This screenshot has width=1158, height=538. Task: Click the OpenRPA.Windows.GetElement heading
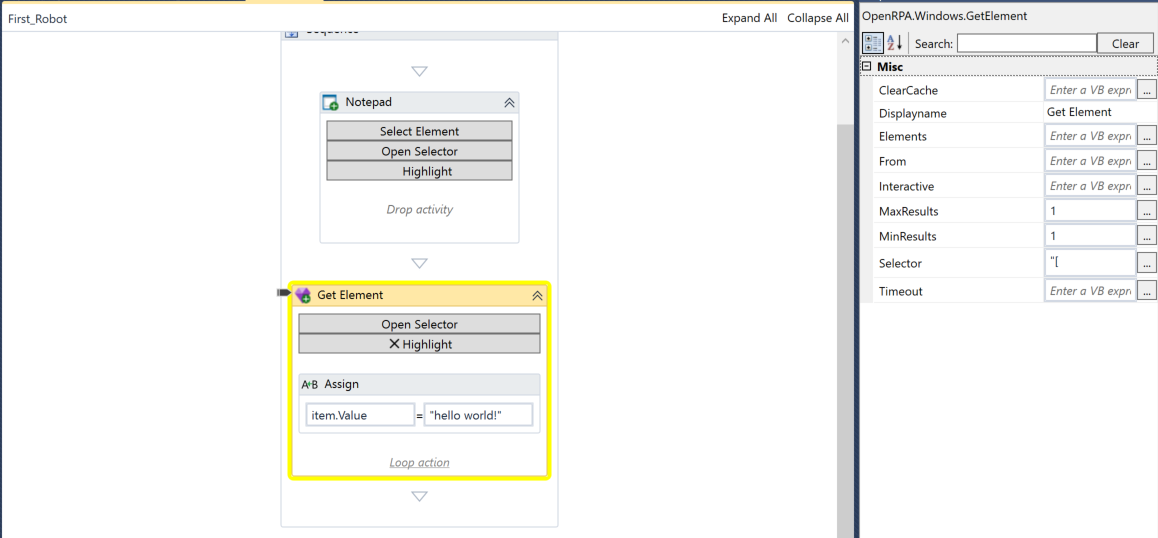945,16
